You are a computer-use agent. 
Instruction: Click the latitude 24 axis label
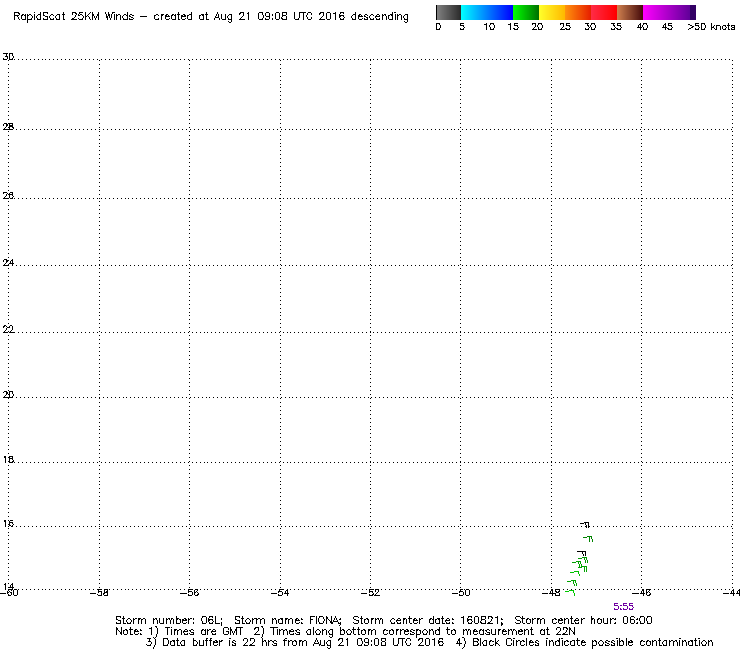pos(8,263)
